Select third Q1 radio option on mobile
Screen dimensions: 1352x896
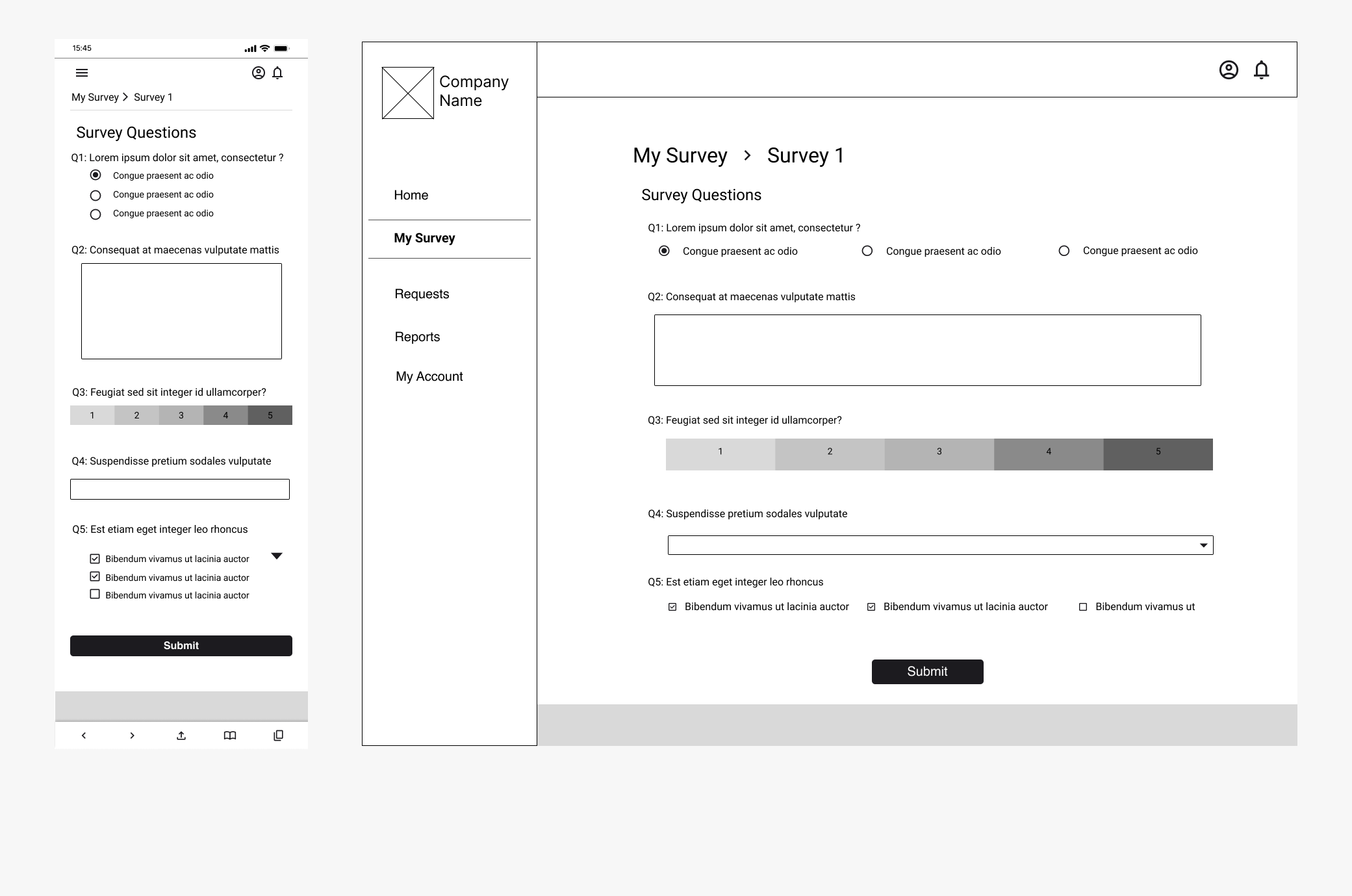click(96, 214)
